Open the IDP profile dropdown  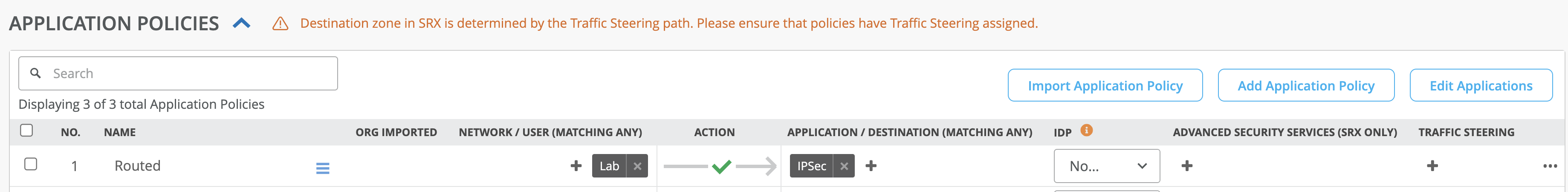pos(1106,166)
